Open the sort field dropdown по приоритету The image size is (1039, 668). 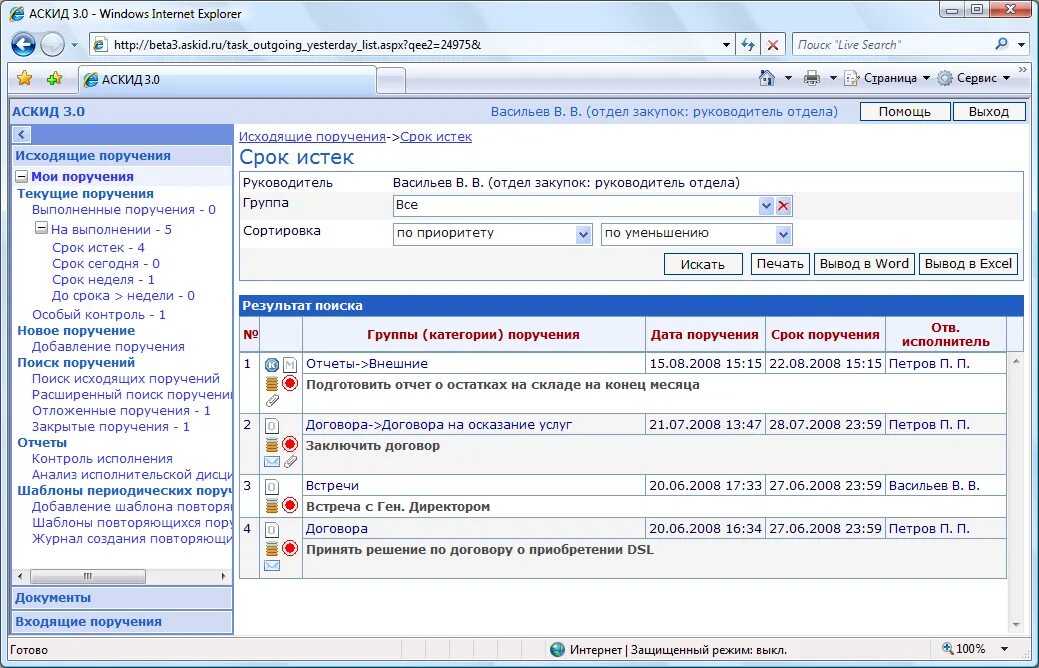coord(583,234)
